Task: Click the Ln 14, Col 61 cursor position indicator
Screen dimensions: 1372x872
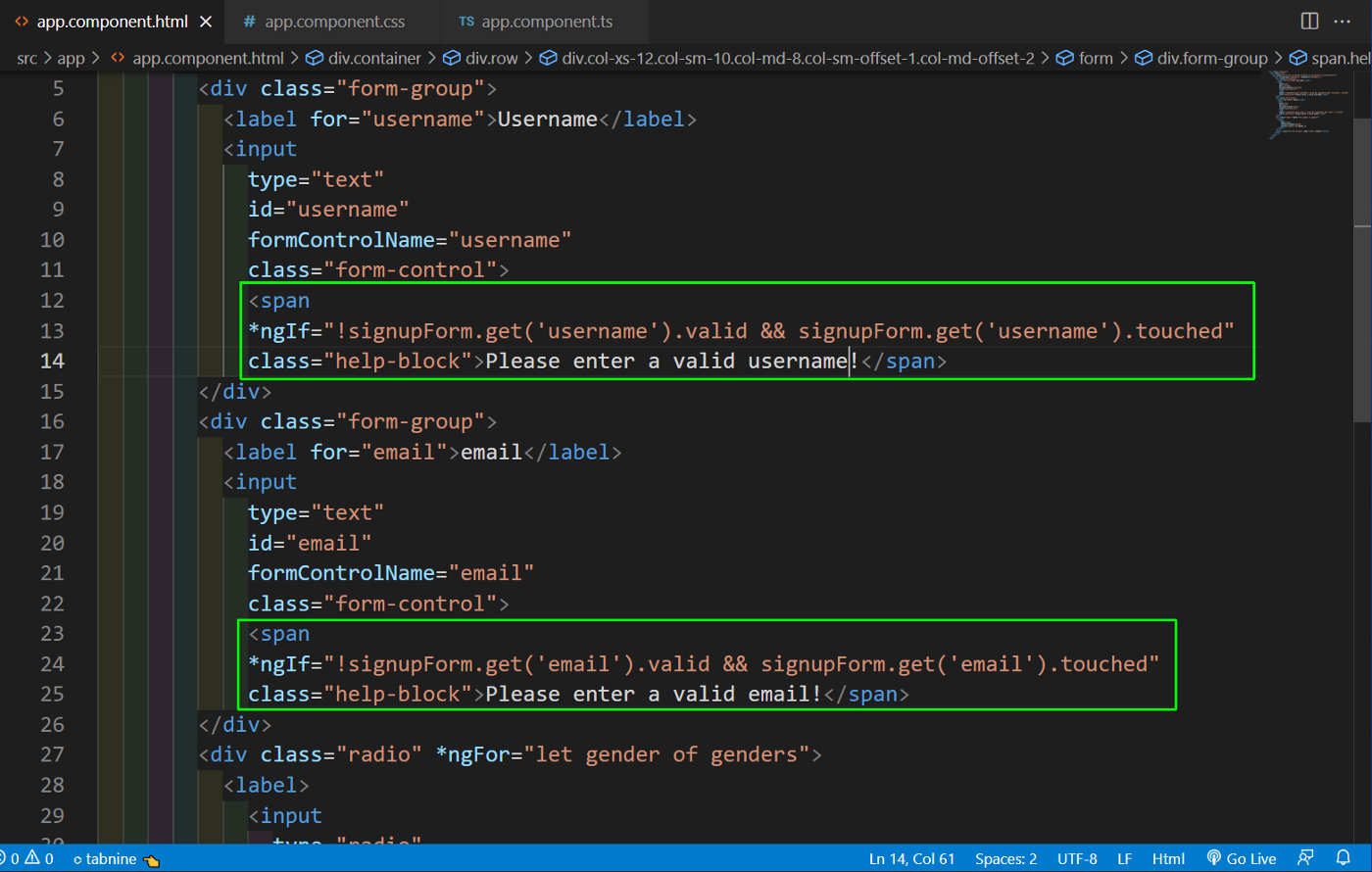Action: [911, 859]
